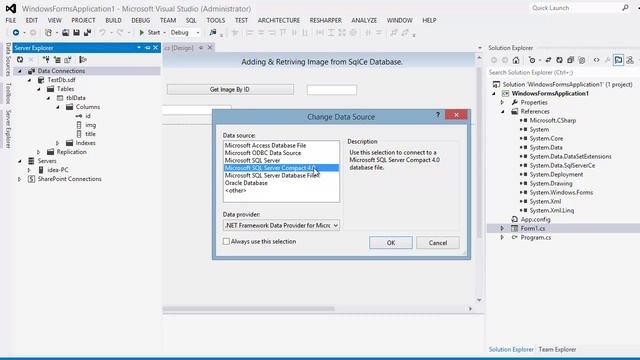Select System.Data.SqlServerCe reference
The width and height of the screenshot is (640, 360).
tap(562, 165)
